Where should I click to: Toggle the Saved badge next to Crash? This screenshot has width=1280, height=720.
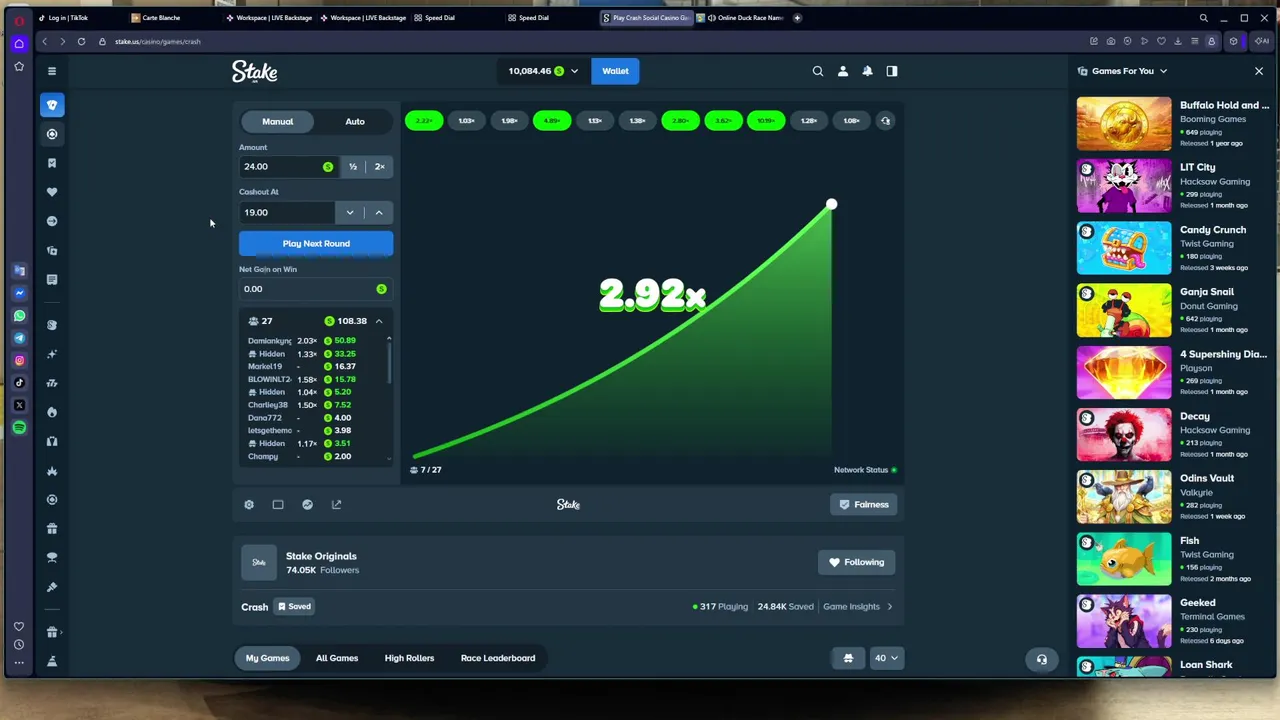tap(294, 607)
